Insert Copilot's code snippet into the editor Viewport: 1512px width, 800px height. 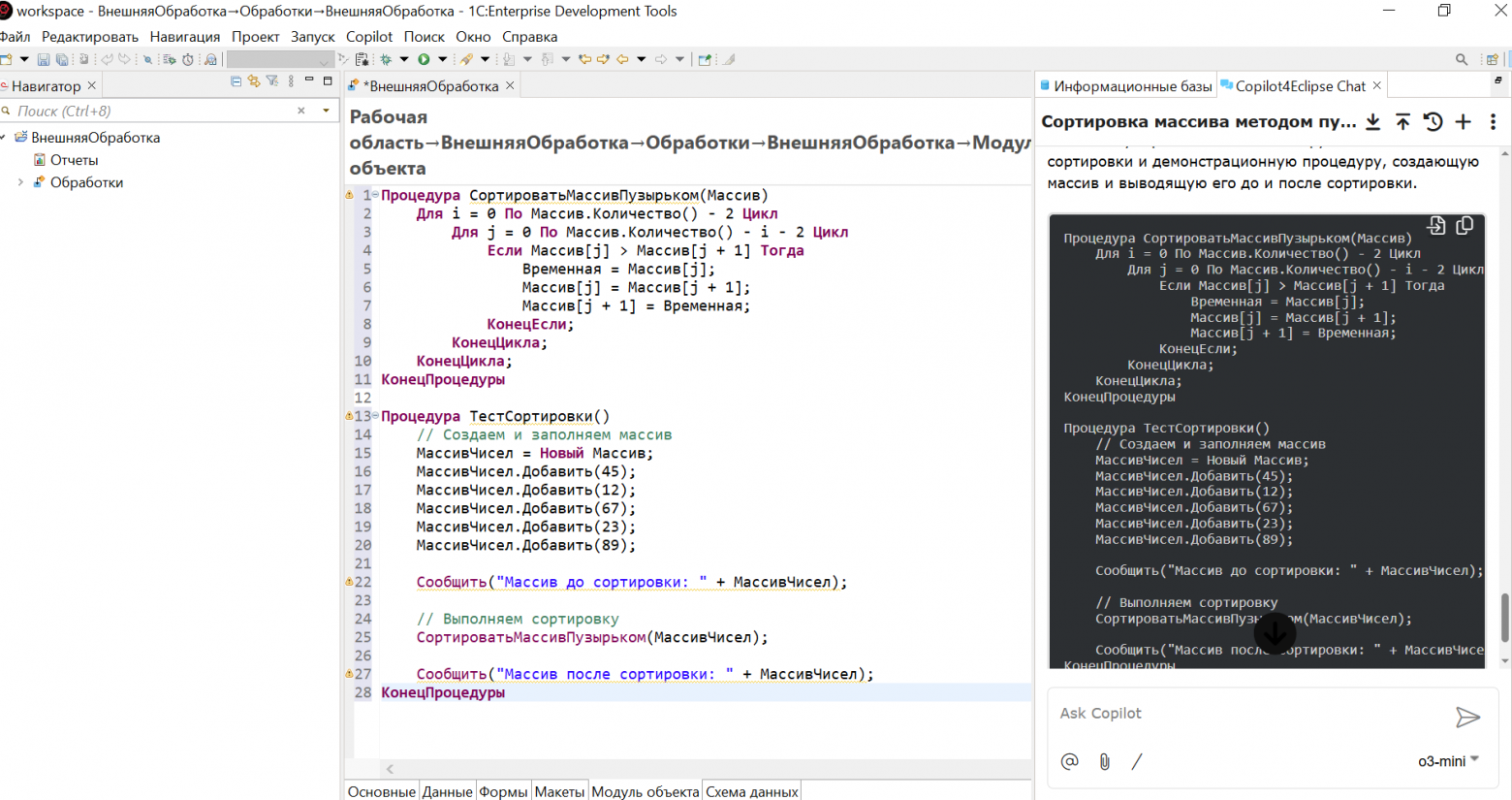[x=1435, y=225]
